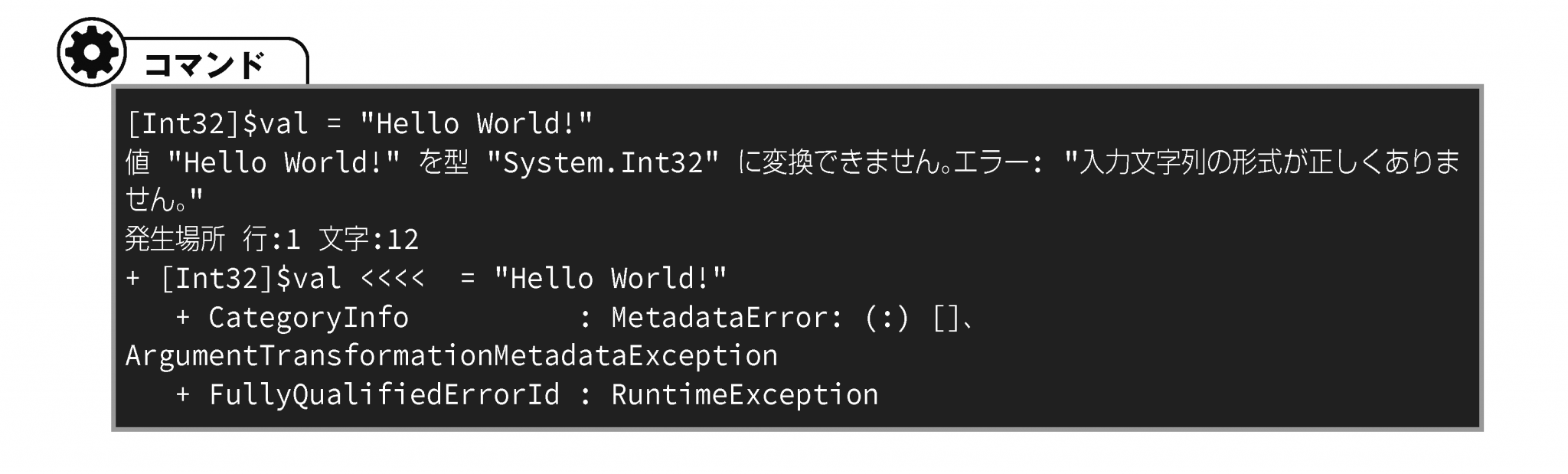Click "Hello World!" after the <<<< marker
The width and height of the screenshot is (1568, 474).
610,278
